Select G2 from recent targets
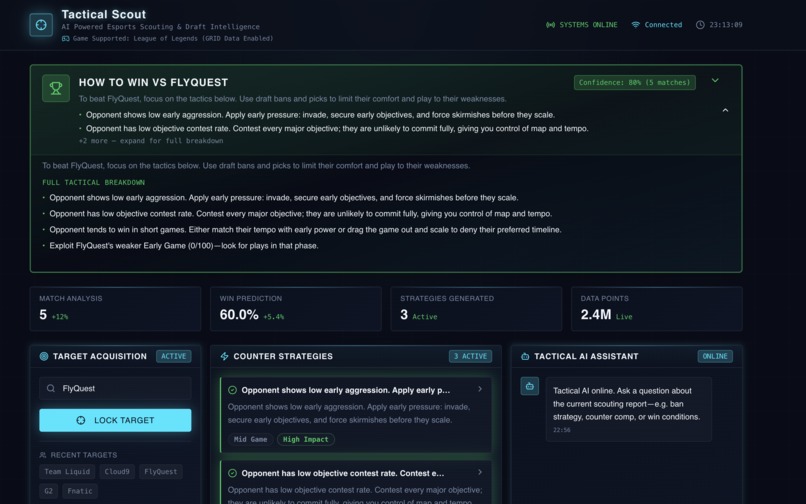 click(48, 491)
